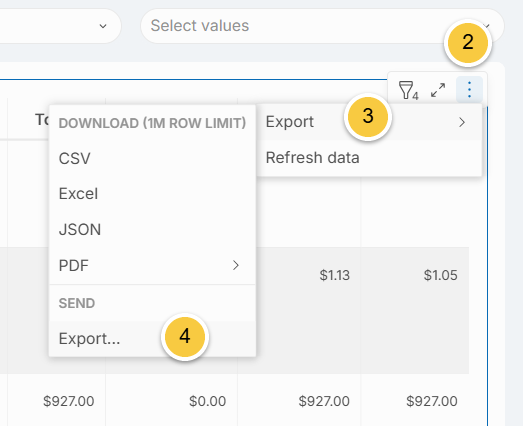Expand the PDF submenu arrow
523x426 pixels.
[x=236, y=265]
